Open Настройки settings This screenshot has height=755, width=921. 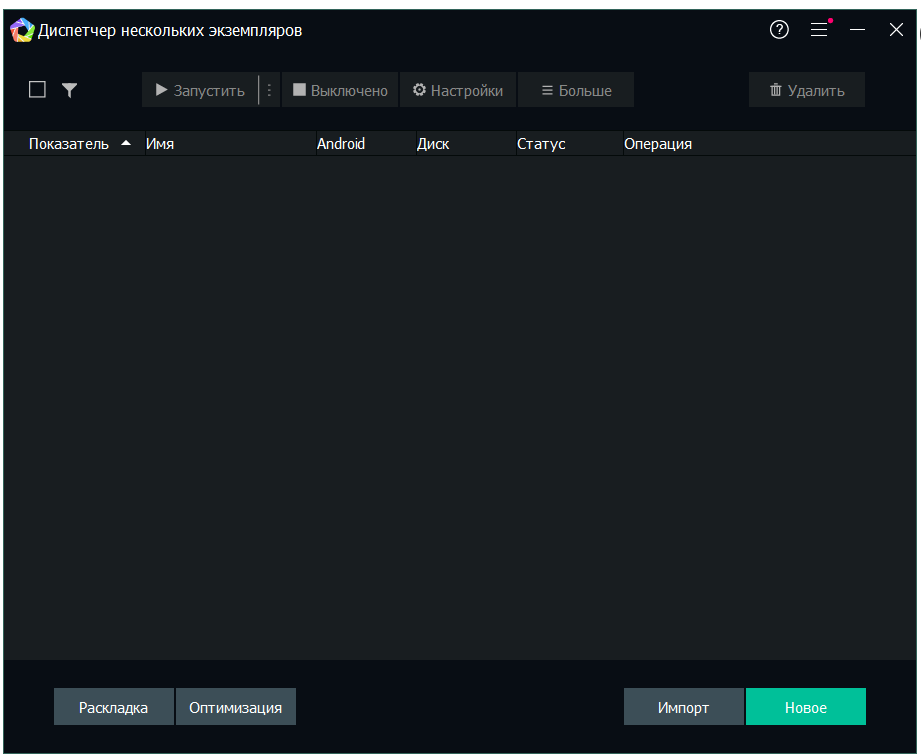pyautogui.click(x=458, y=90)
